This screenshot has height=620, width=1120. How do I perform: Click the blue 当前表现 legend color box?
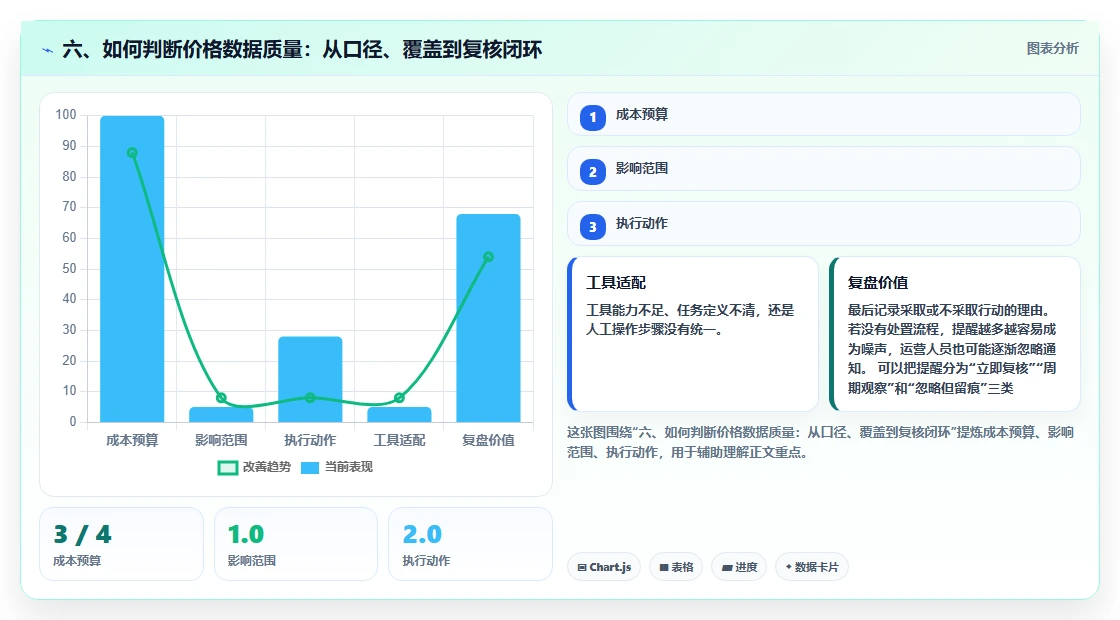click(x=309, y=468)
